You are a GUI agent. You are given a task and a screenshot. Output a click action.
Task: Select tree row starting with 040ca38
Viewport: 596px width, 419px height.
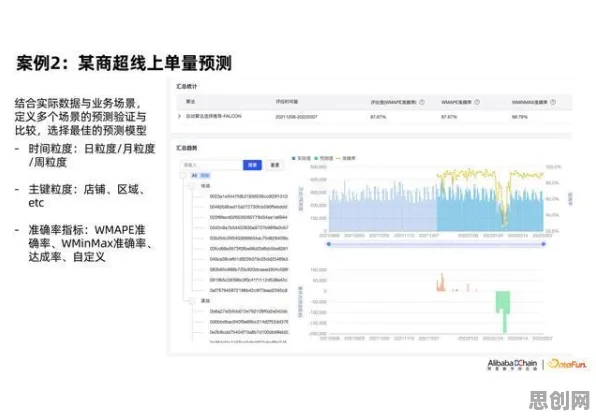[249, 259]
